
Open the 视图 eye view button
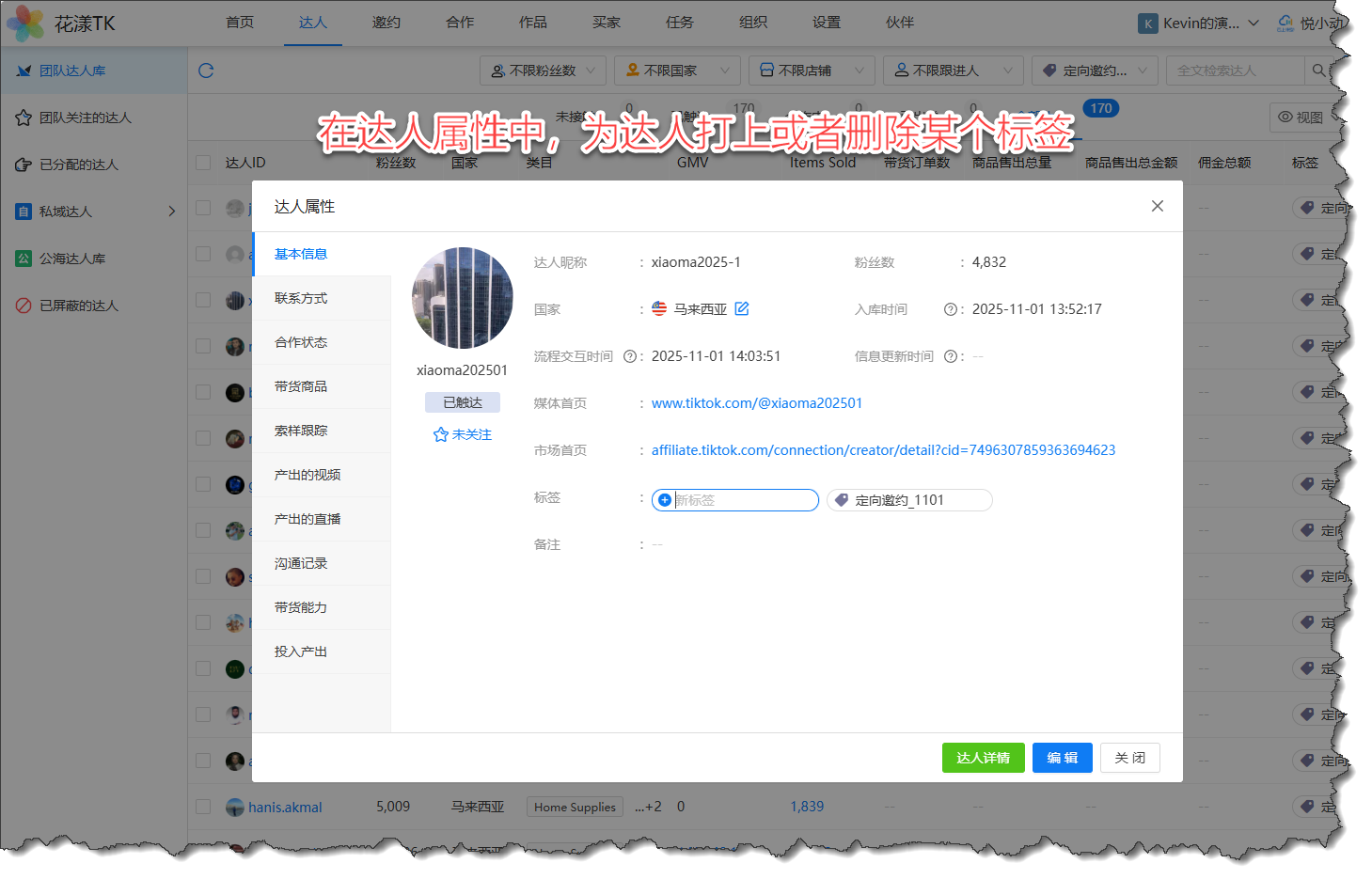click(1301, 118)
